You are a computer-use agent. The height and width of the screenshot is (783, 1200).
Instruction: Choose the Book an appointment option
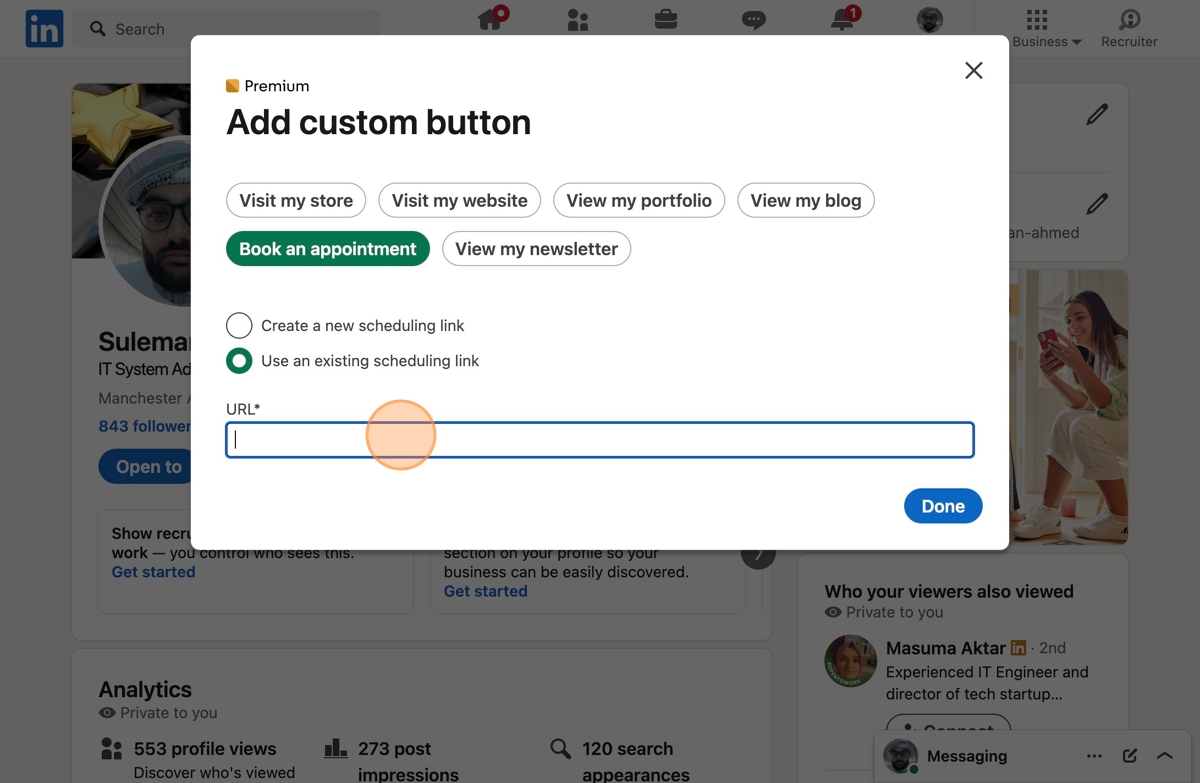[x=328, y=249]
